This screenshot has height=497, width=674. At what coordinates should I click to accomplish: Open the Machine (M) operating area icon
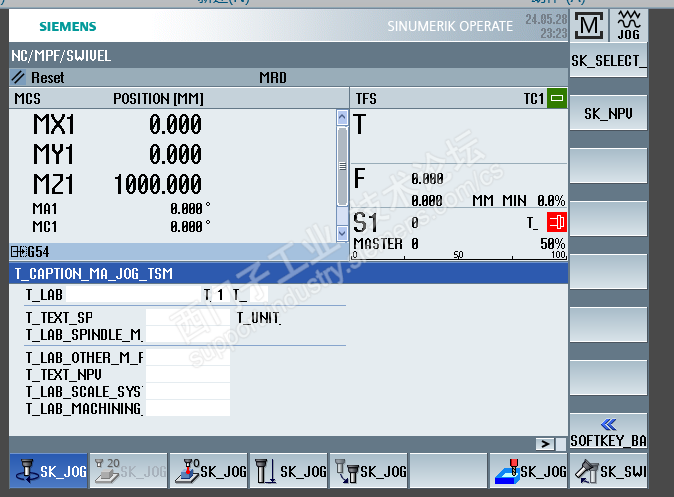pos(589,25)
